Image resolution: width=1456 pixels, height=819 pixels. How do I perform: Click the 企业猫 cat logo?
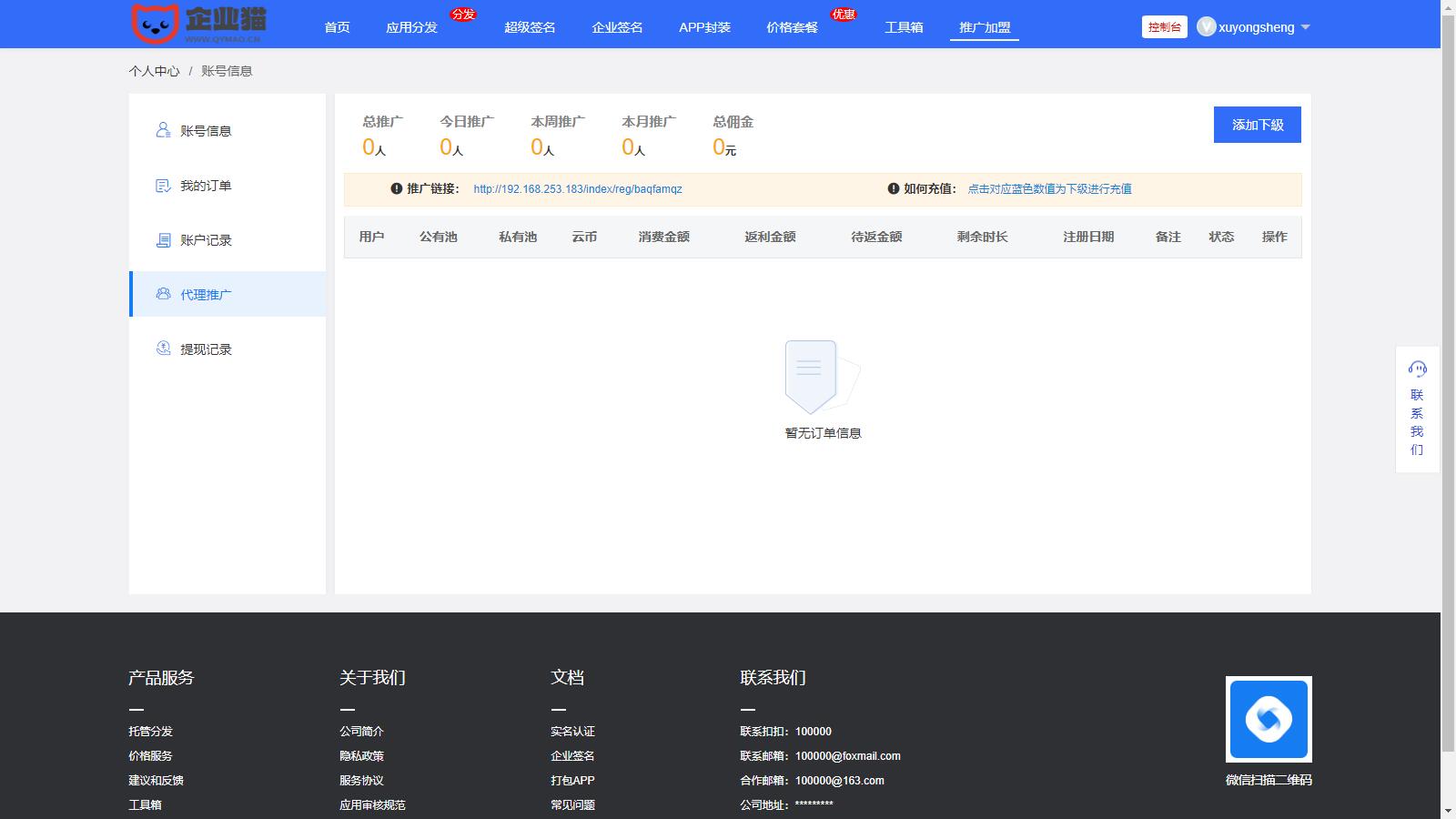coord(155,24)
